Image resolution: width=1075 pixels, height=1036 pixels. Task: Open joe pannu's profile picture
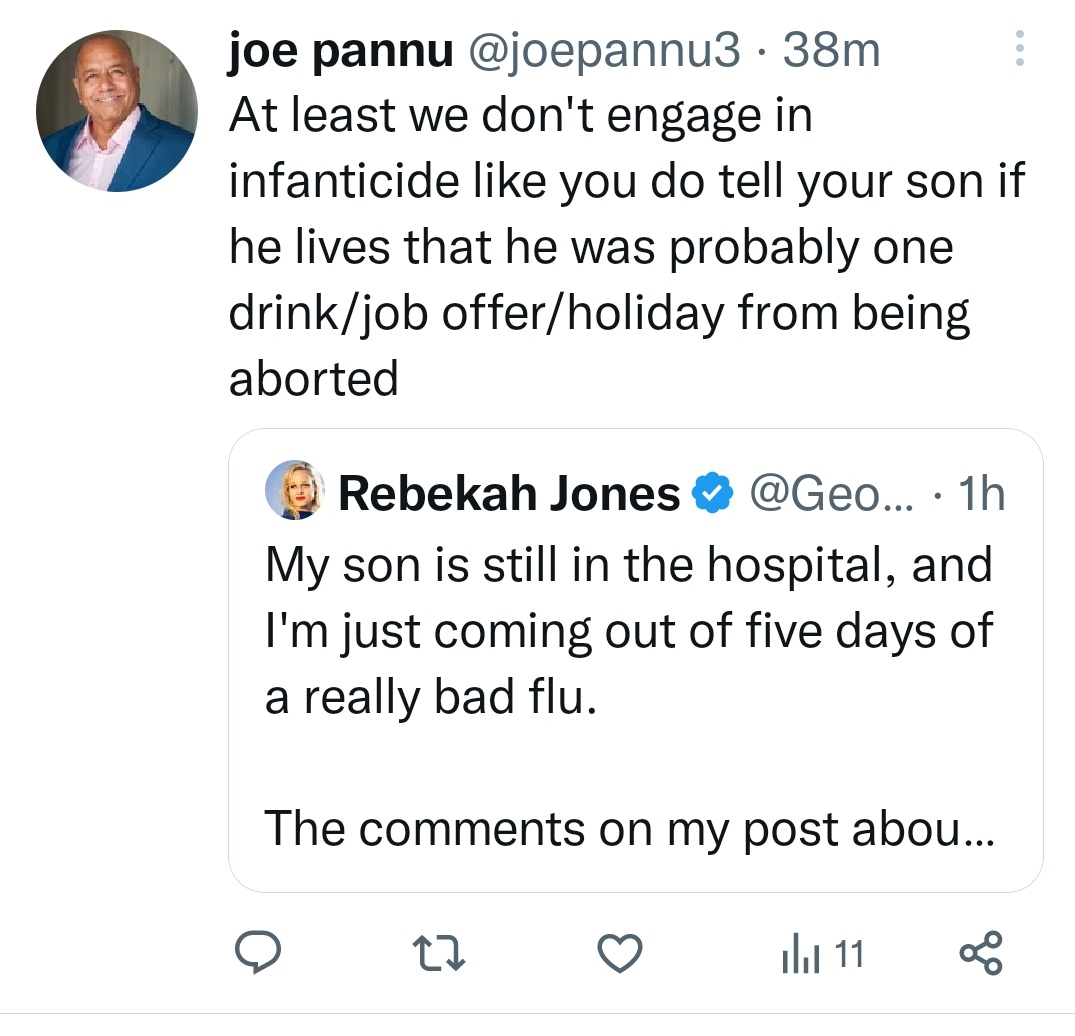coord(117,111)
